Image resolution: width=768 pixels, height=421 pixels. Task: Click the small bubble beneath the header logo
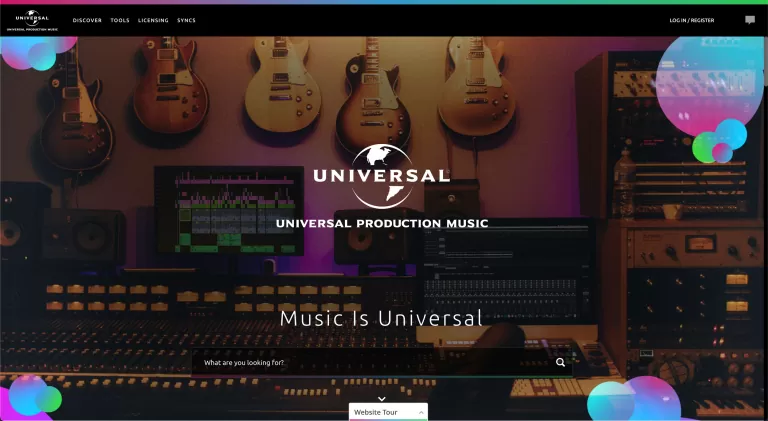40,56
